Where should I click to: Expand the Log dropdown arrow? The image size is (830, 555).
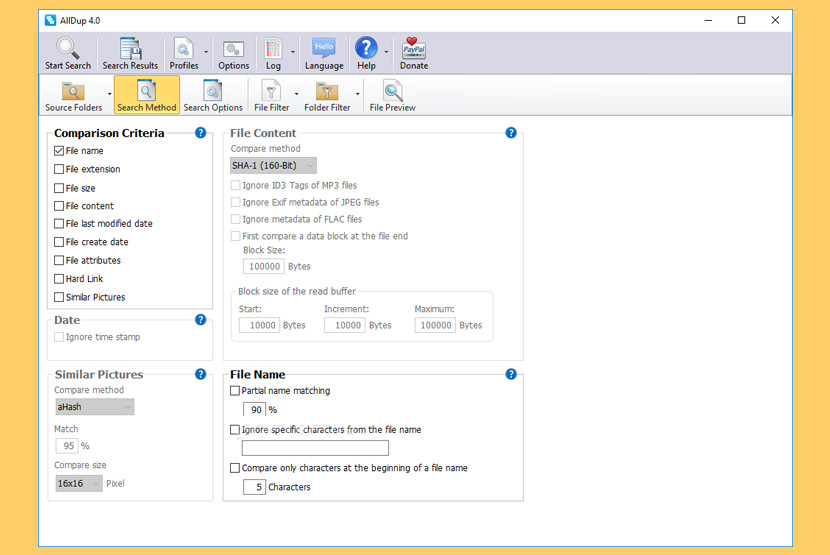coord(293,52)
